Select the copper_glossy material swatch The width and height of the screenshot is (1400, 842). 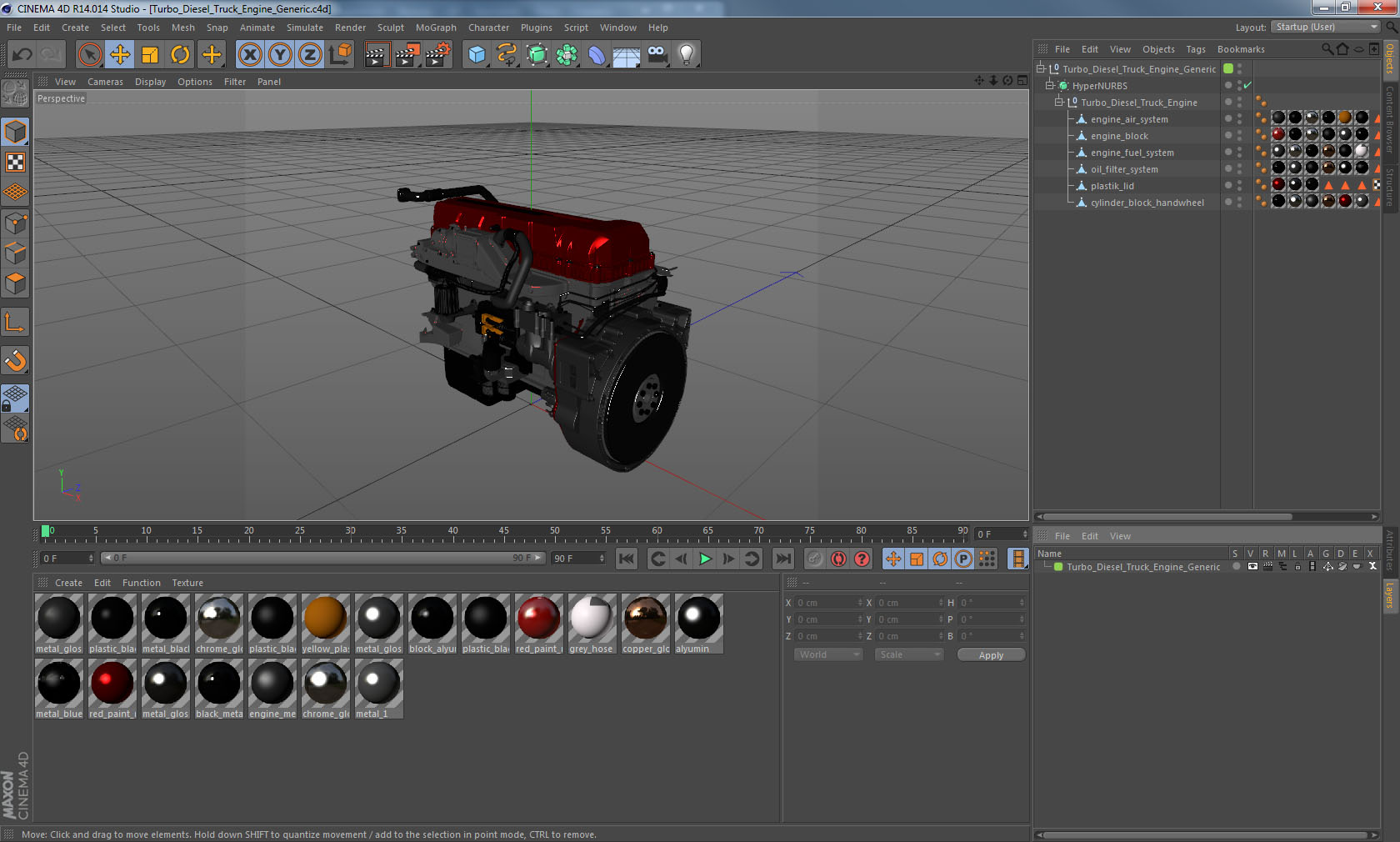pyautogui.click(x=645, y=624)
